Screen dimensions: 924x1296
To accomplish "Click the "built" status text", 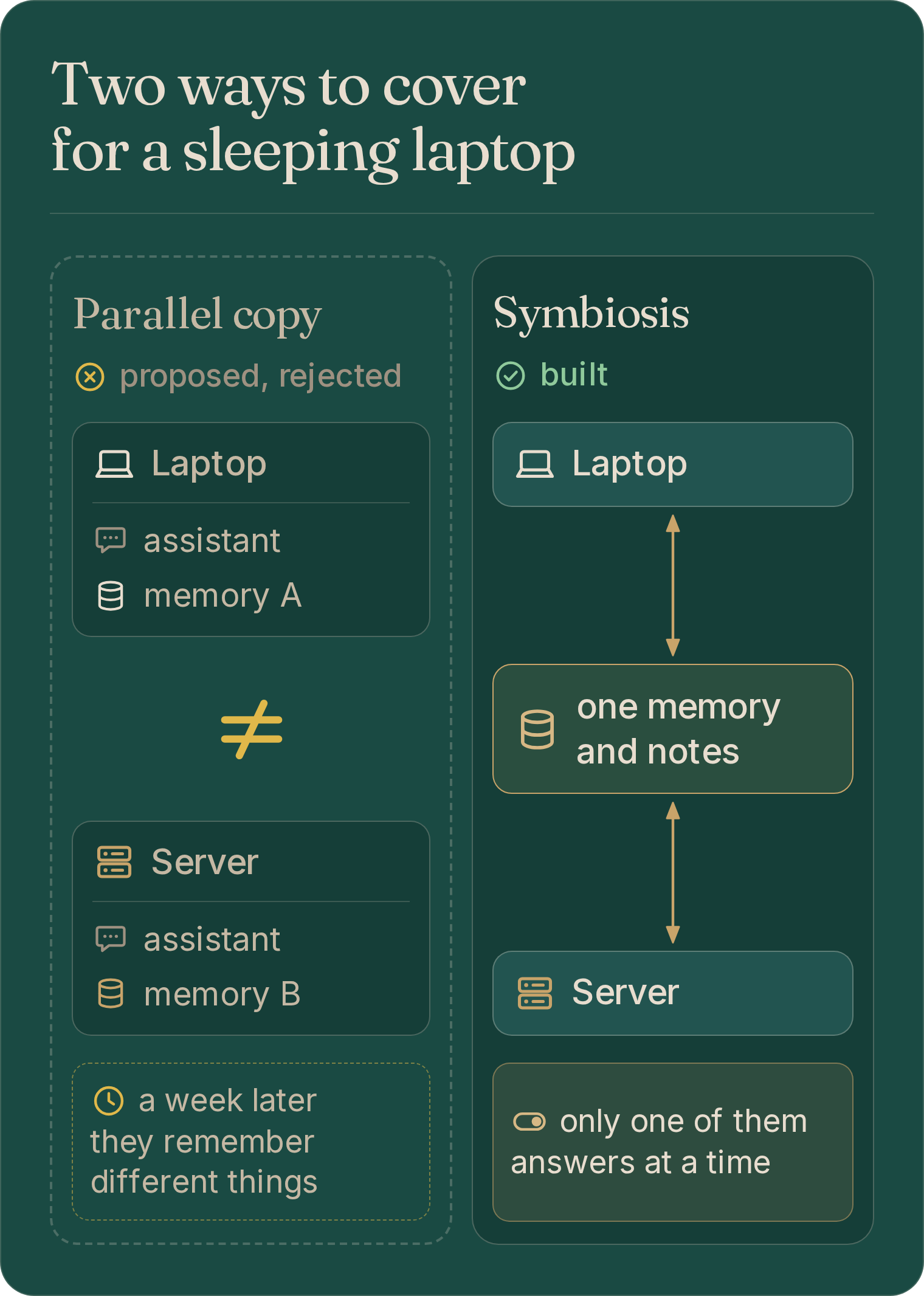I will [x=574, y=374].
